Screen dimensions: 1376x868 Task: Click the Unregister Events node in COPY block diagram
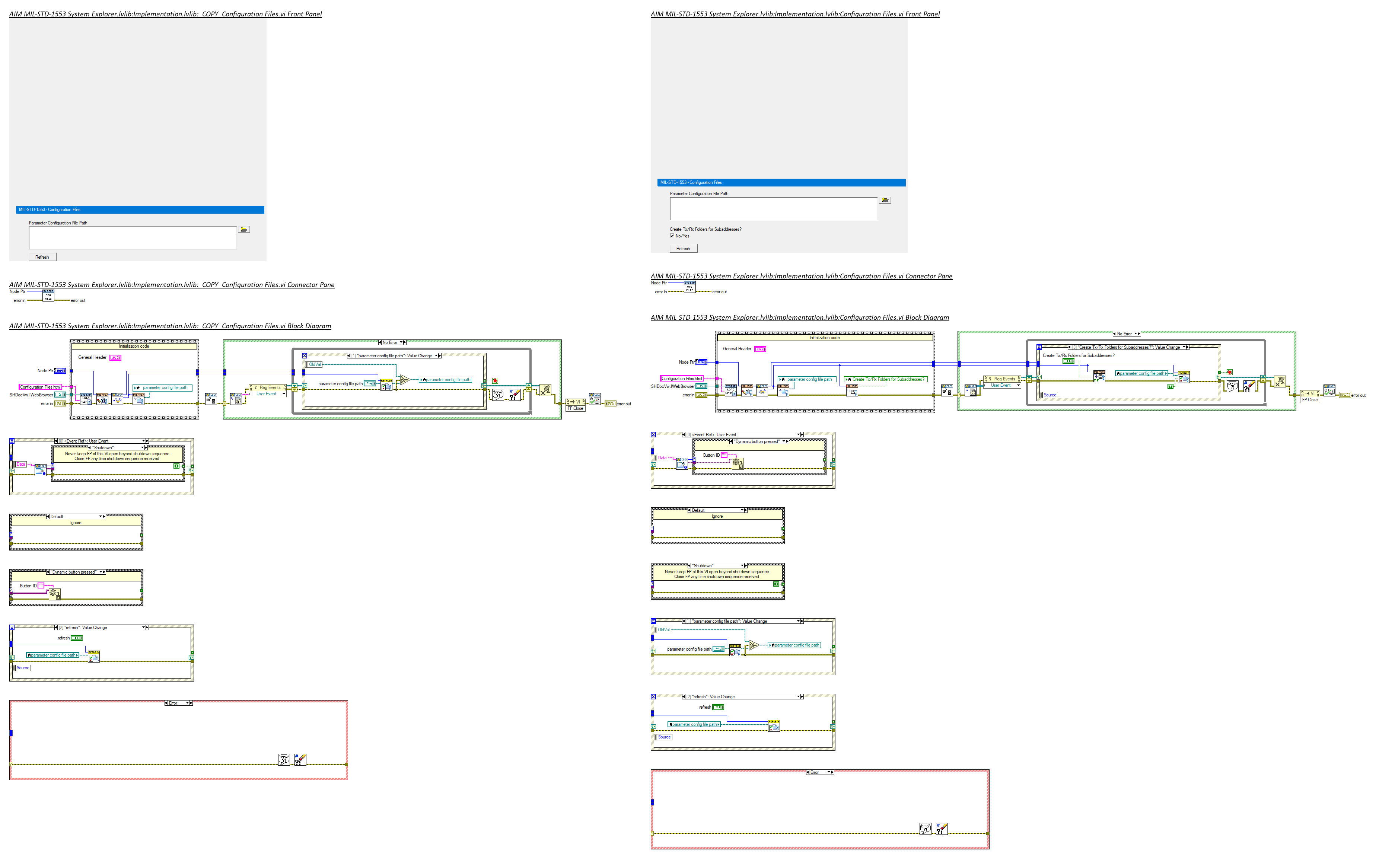coord(545,390)
